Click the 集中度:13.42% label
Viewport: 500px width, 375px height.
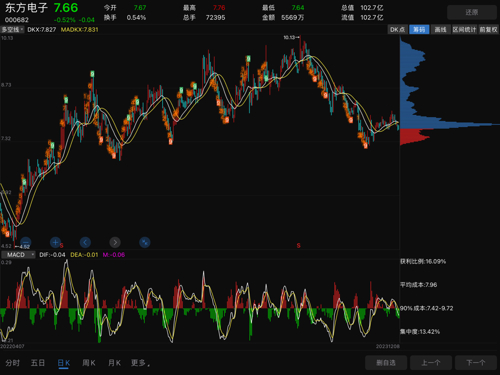[420, 332]
